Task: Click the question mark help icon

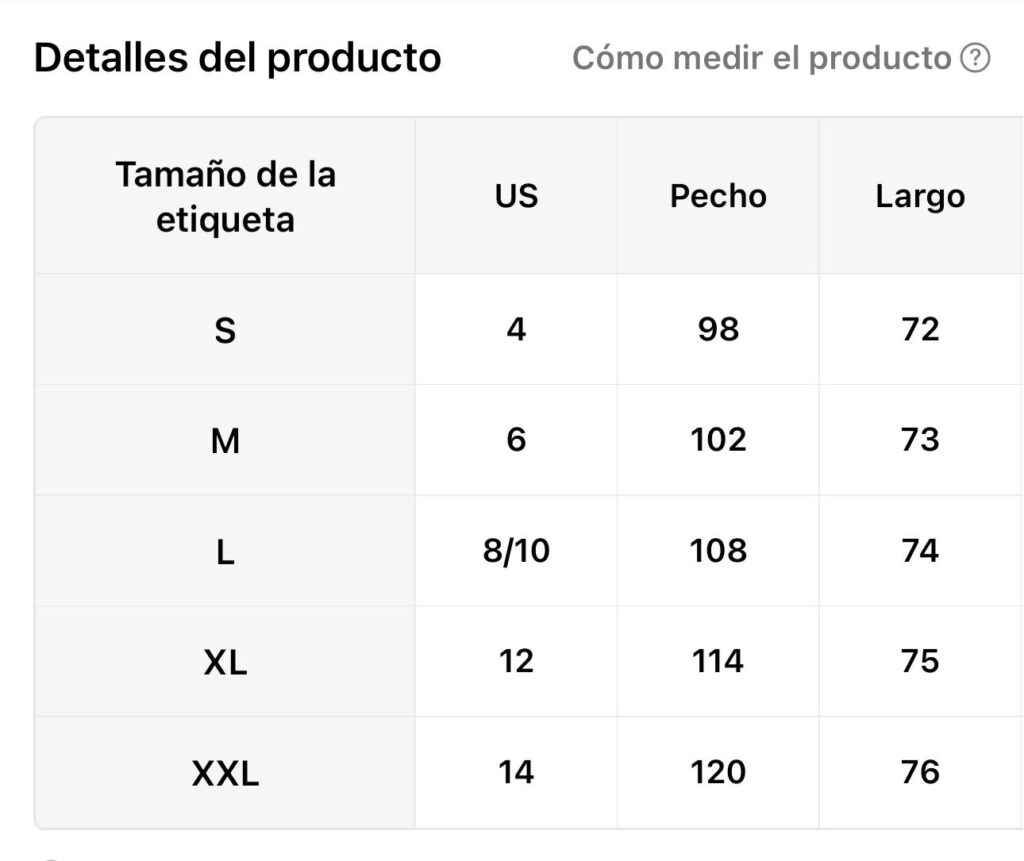Action: (975, 58)
